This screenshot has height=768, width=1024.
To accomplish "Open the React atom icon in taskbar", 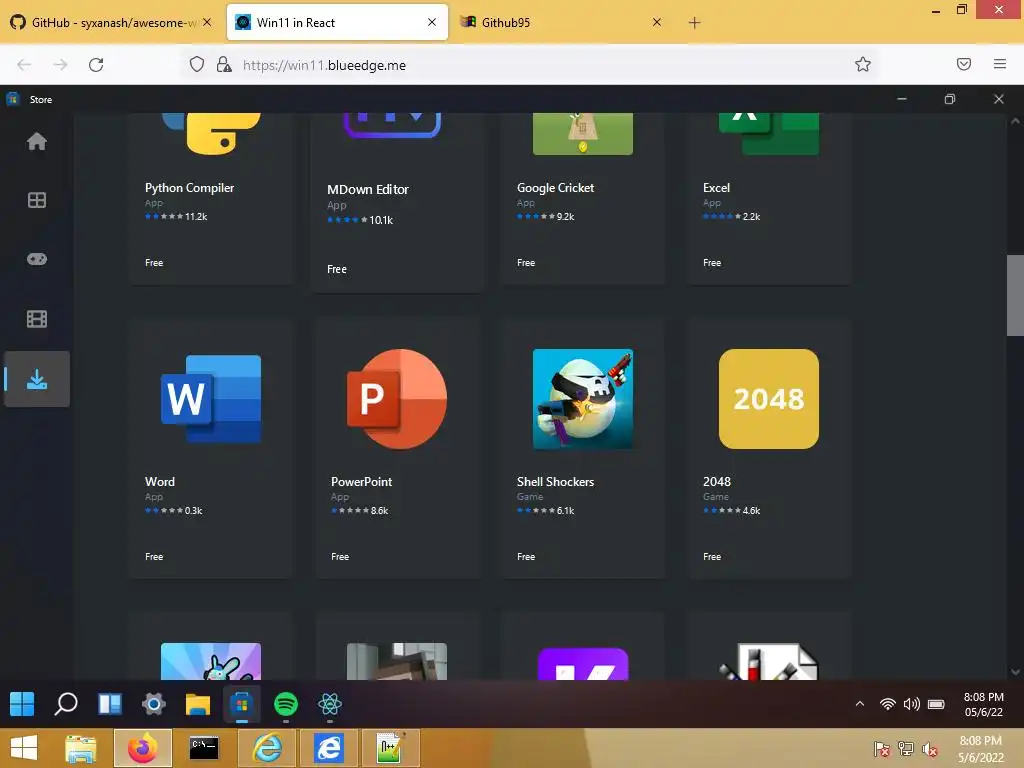I will (330, 704).
